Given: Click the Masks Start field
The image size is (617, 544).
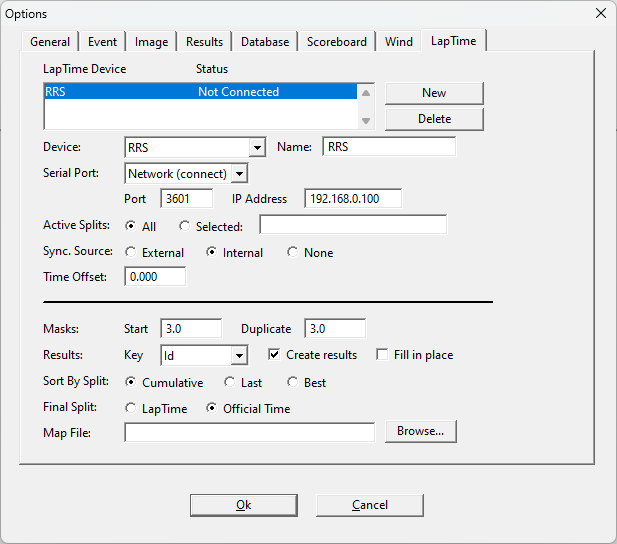Looking at the screenshot, I should pos(191,328).
